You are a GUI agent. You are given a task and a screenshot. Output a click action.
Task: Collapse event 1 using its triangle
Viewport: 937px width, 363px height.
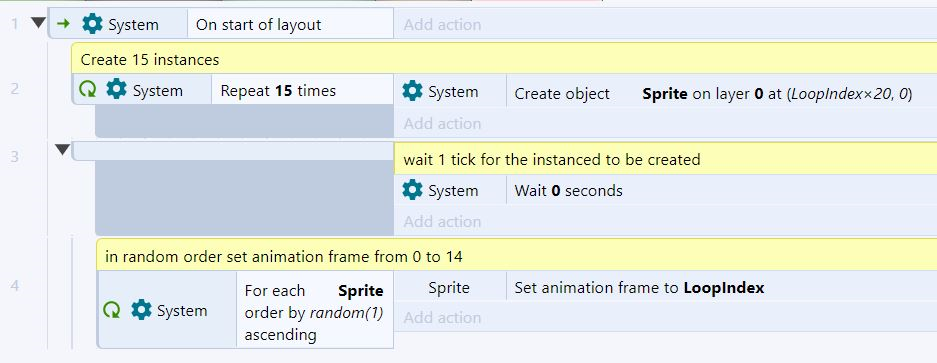pyautogui.click(x=38, y=23)
